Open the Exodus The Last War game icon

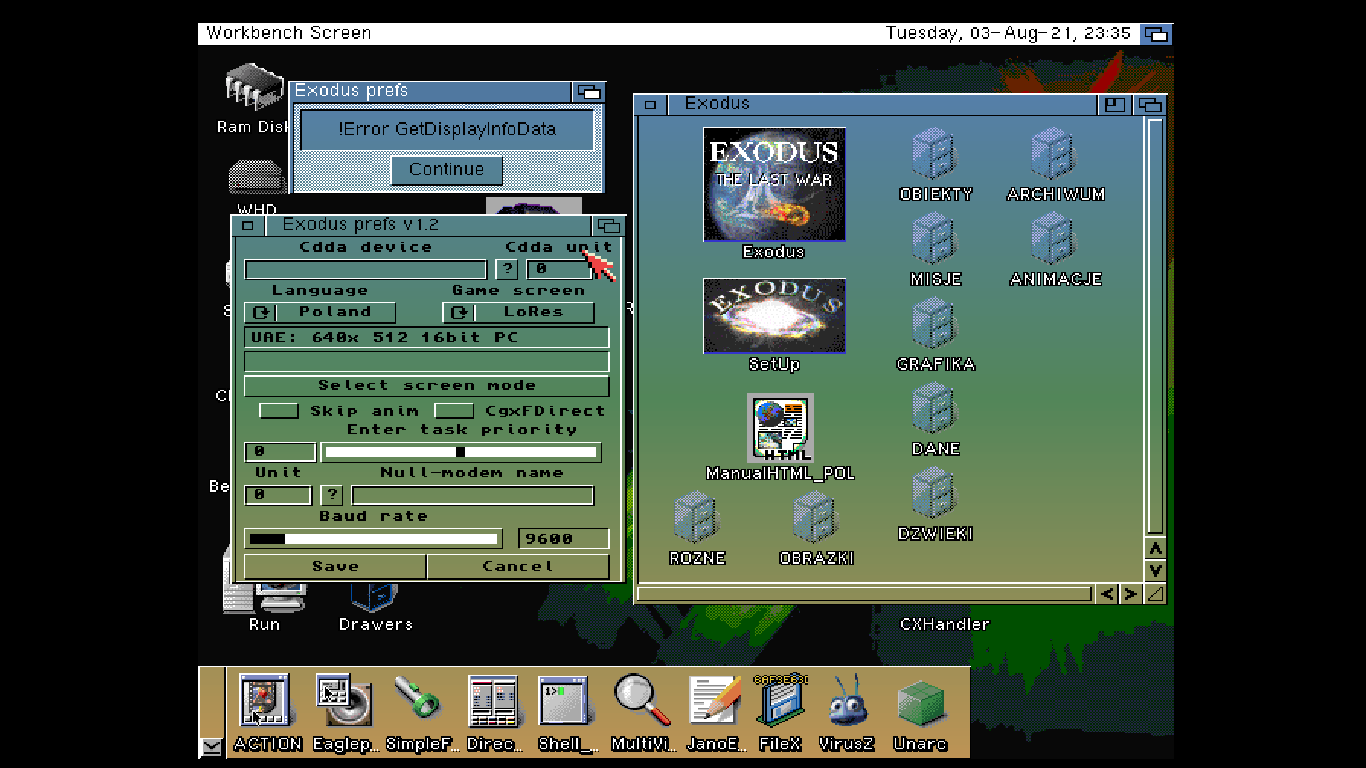(774, 184)
